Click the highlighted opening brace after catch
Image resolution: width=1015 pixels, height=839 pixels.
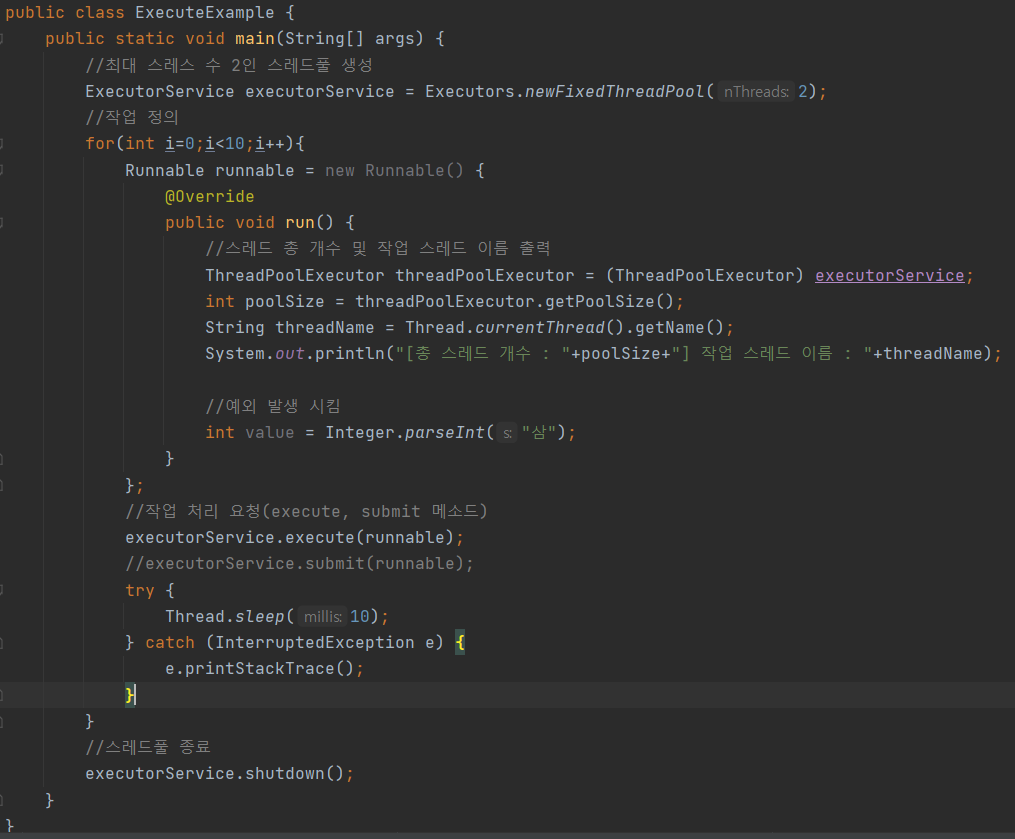(x=460, y=642)
